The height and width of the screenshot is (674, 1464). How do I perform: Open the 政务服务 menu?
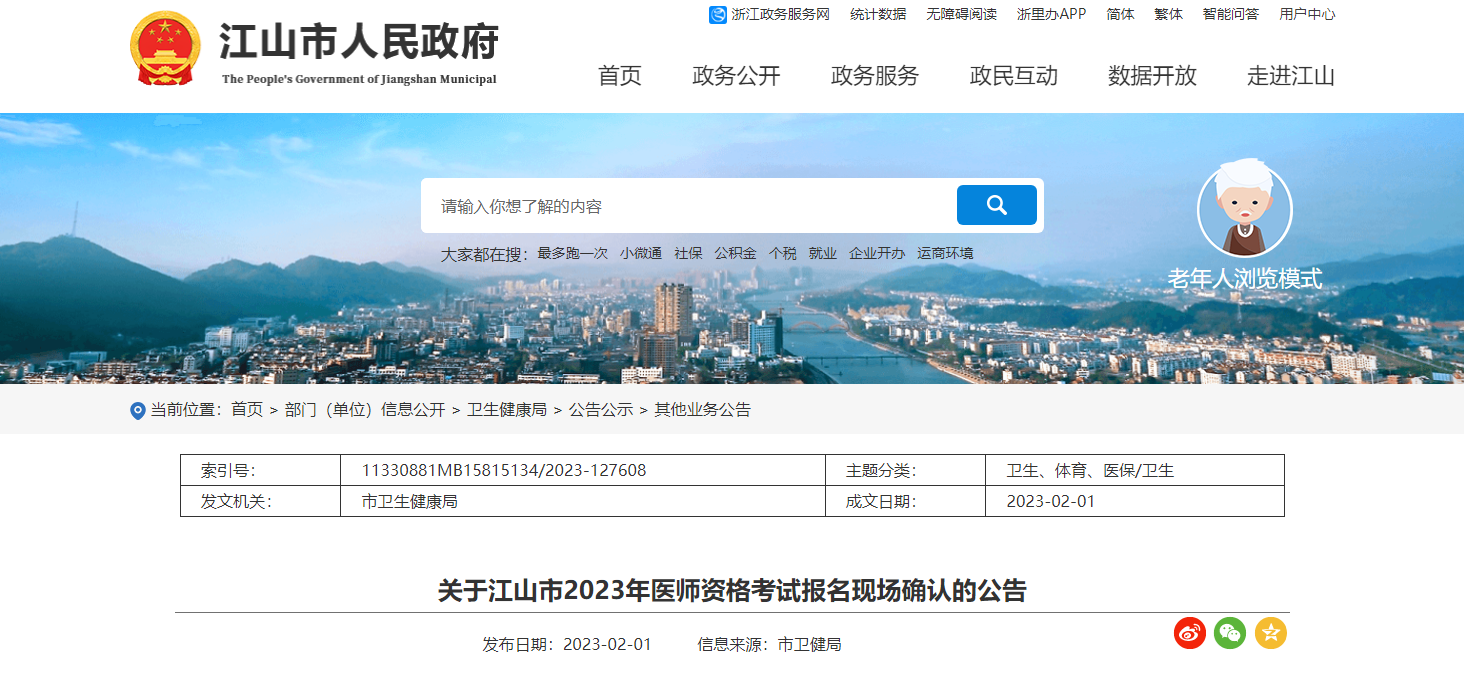tap(875, 76)
